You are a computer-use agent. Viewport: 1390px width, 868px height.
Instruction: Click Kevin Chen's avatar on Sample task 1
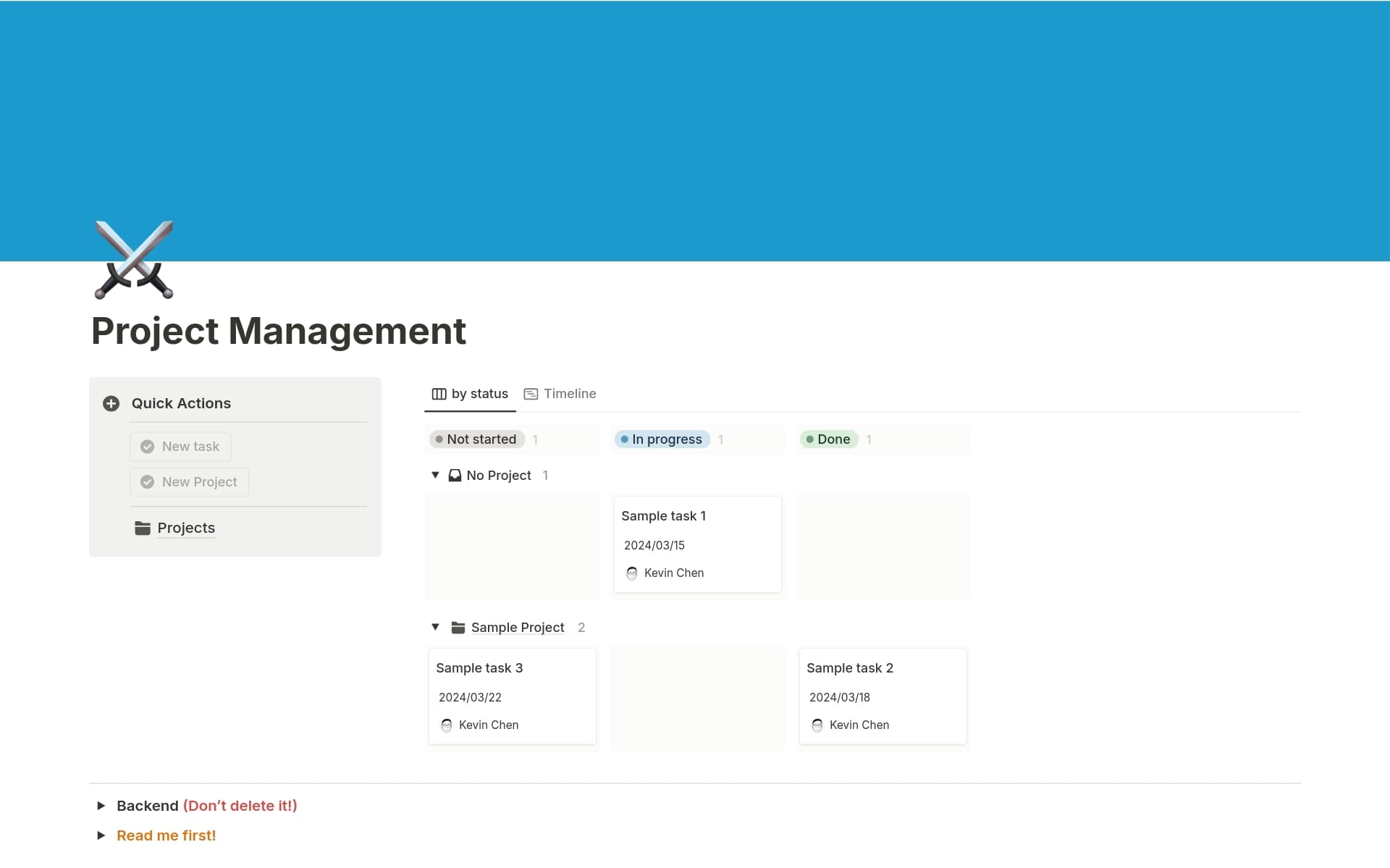pyautogui.click(x=632, y=573)
